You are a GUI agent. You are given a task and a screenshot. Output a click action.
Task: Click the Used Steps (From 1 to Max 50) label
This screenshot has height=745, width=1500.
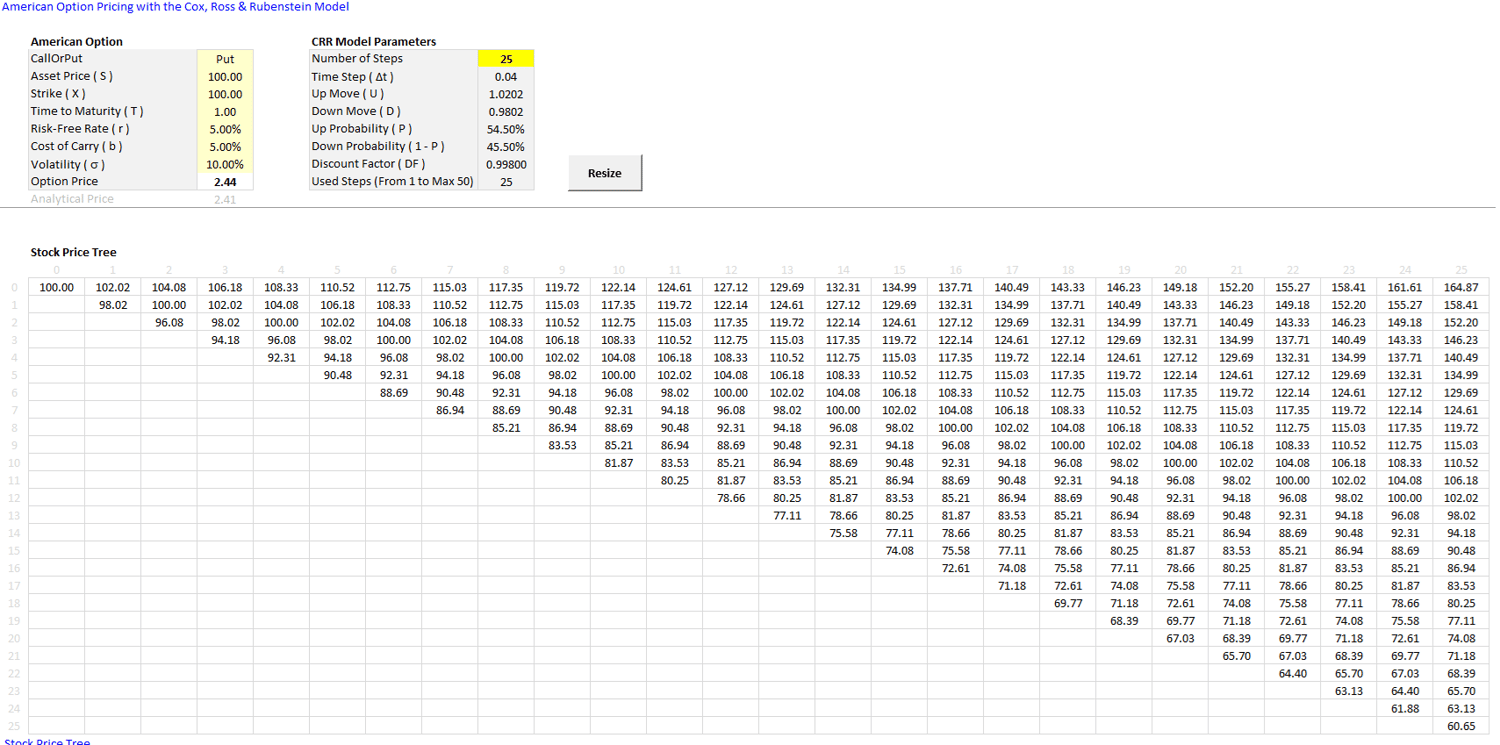click(392, 182)
